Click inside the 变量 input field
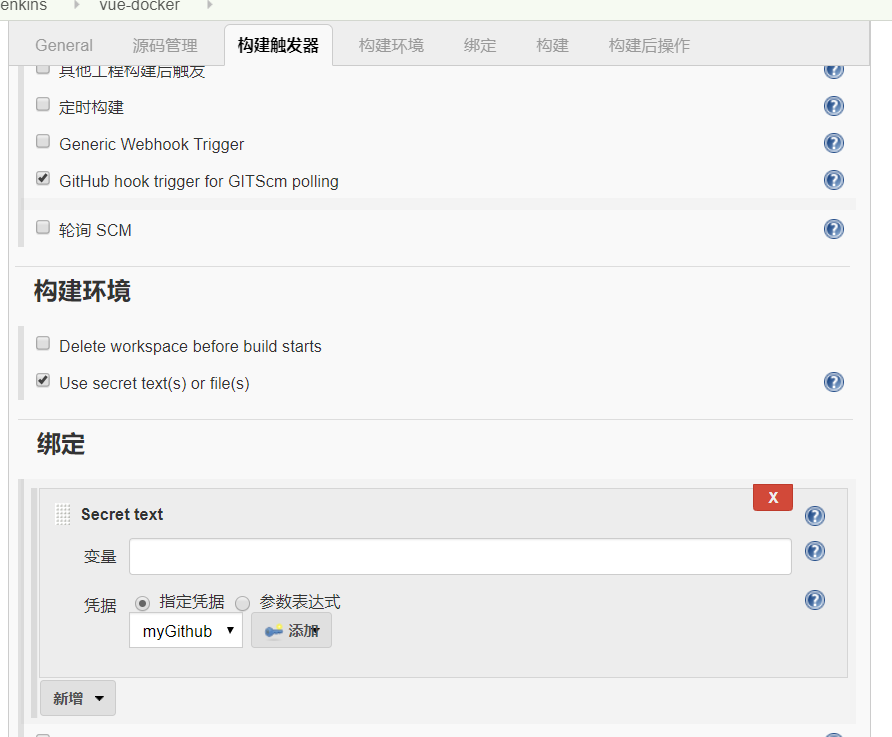 click(x=459, y=556)
